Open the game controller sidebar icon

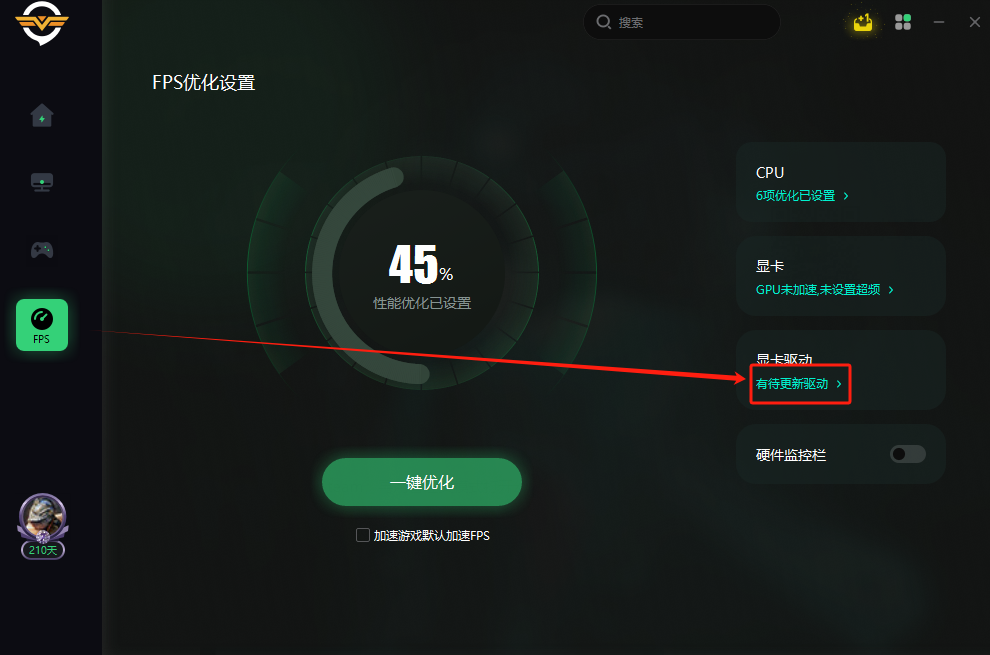pos(42,249)
